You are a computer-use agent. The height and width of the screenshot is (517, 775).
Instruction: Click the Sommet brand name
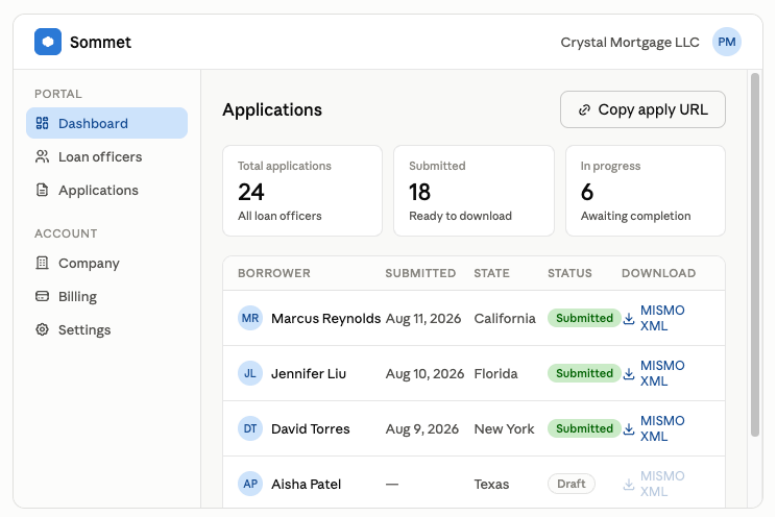[x=100, y=42]
